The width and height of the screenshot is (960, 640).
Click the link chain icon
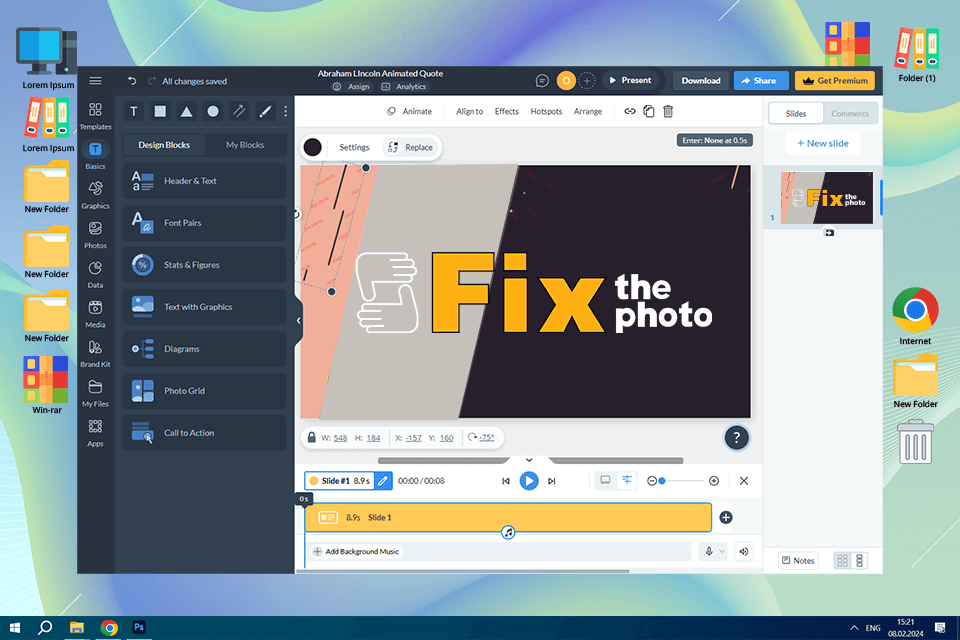629,111
